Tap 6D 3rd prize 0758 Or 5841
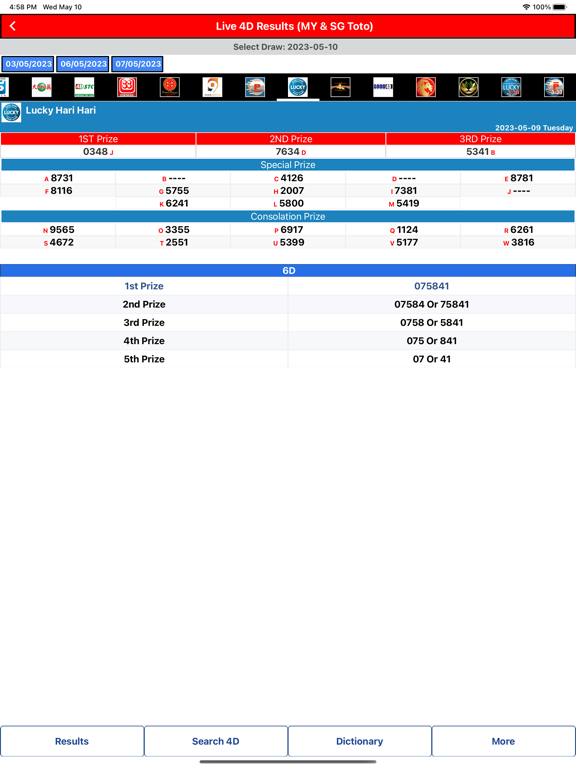This screenshot has width=576, height=768. pyautogui.click(x=432, y=322)
